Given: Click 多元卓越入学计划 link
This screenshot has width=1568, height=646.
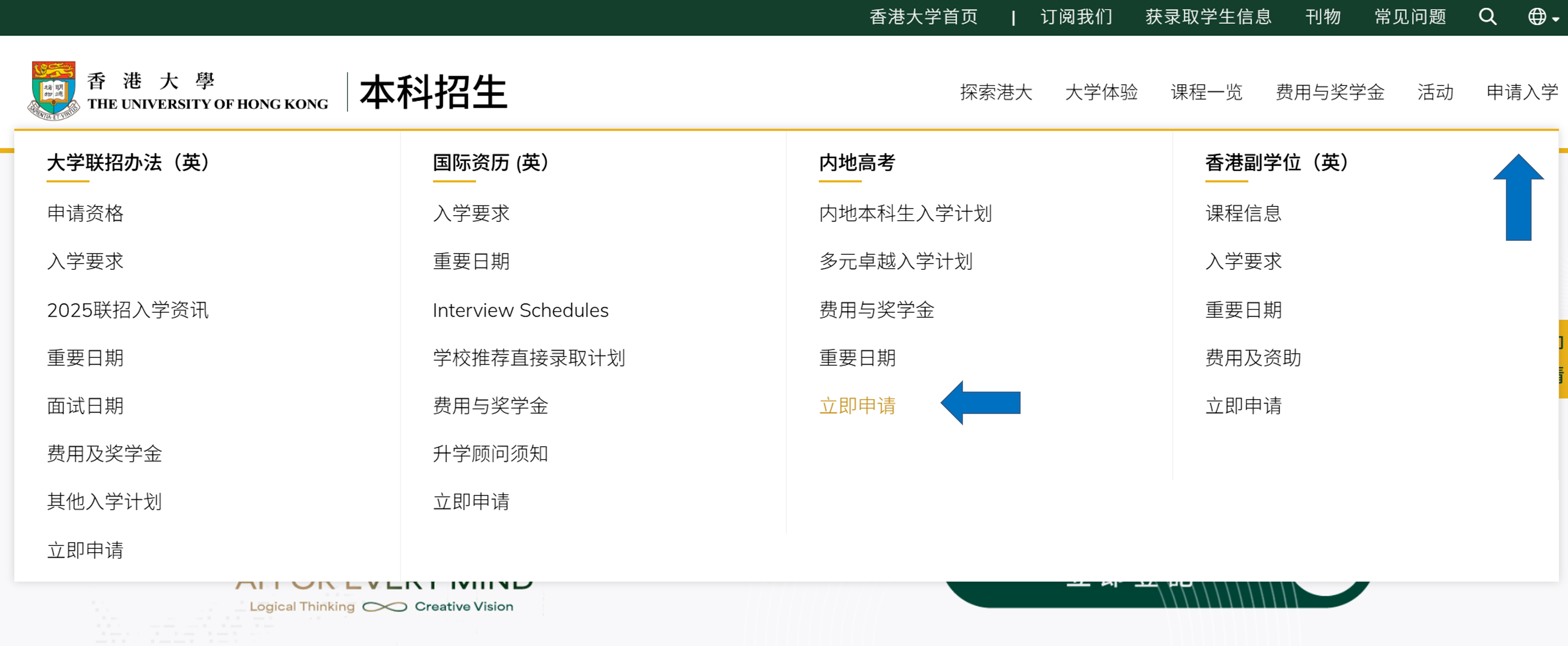Looking at the screenshot, I should pos(895,262).
